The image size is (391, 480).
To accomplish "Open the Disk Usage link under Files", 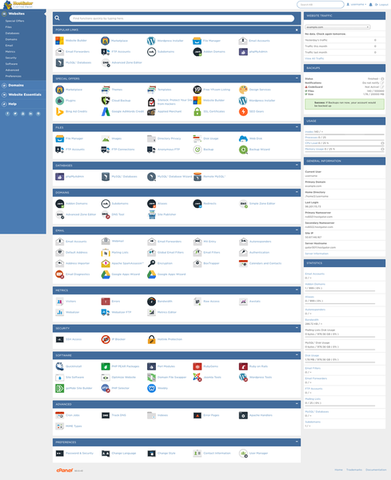I will pyautogui.click(x=211, y=139).
